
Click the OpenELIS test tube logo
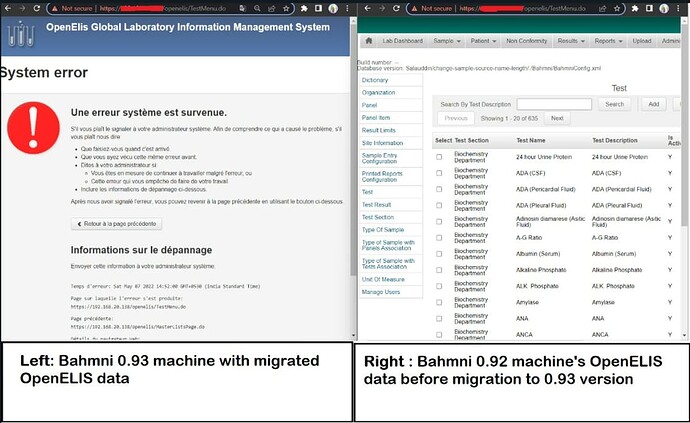coord(21,35)
